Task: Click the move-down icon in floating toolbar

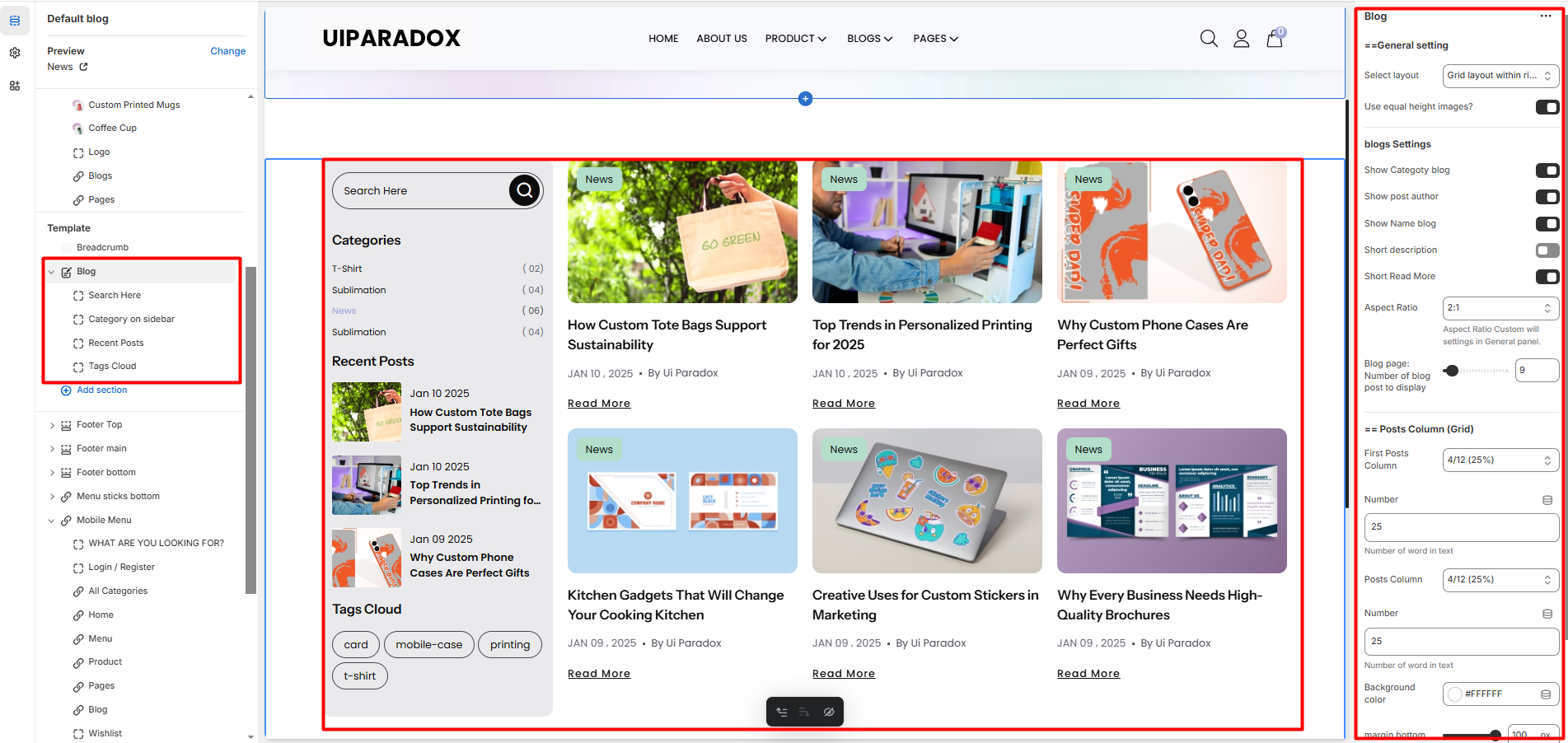Action: point(805,712)
